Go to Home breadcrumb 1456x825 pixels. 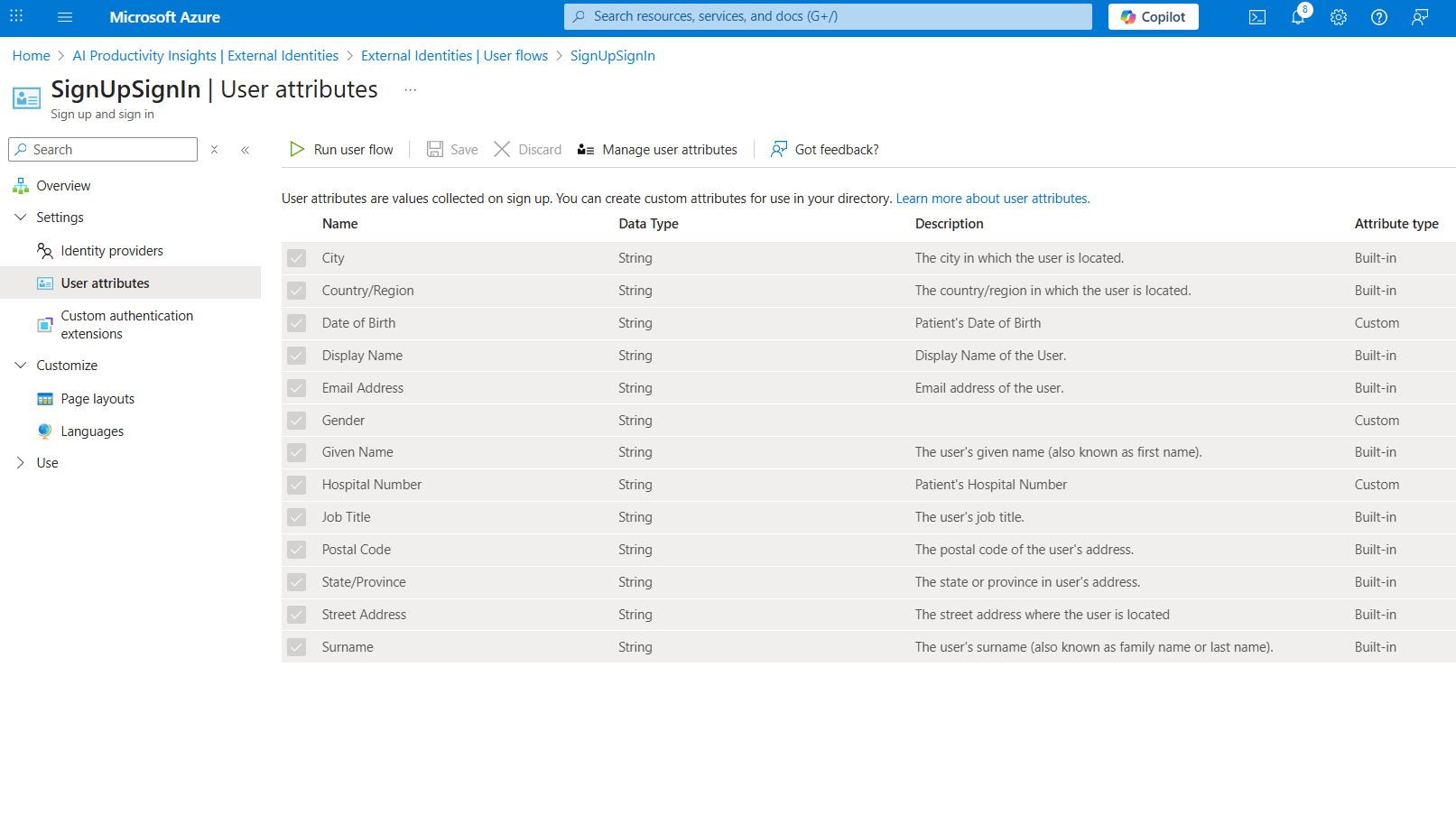pyautogui.click(x=32, y=56)
